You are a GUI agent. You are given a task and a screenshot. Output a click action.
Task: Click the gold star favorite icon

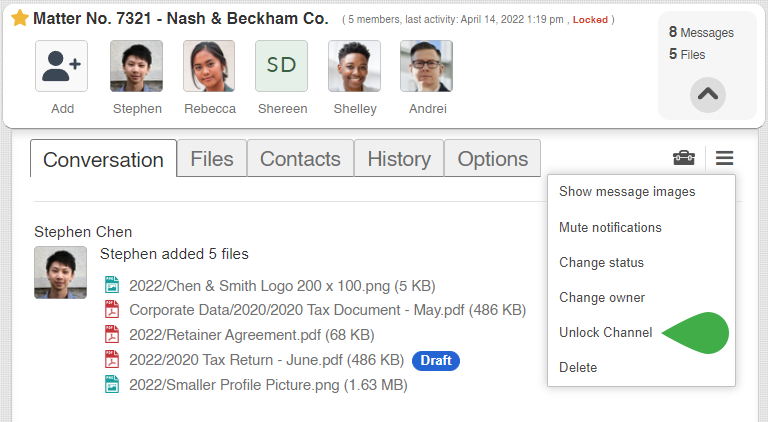(x=19, y=19)
